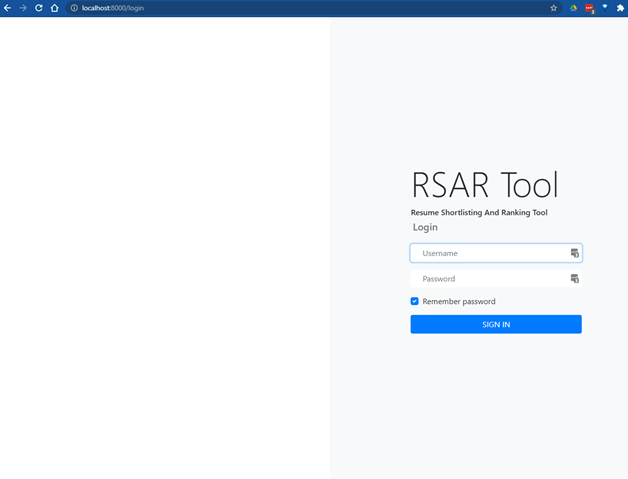The height and width of the screenshot is (479, 628).
Task: Focus the Username input field
Action: click(x=490, y=254)
